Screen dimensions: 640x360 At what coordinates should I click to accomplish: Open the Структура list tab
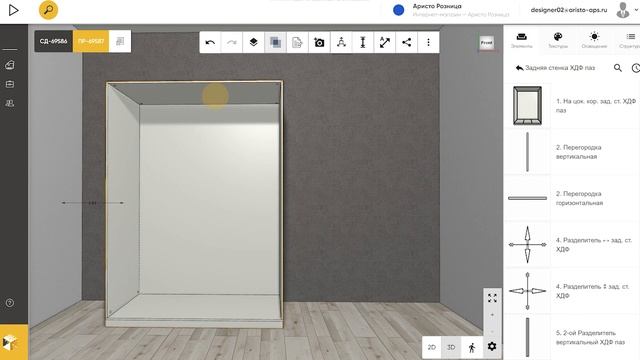click(x=630, y=40)
